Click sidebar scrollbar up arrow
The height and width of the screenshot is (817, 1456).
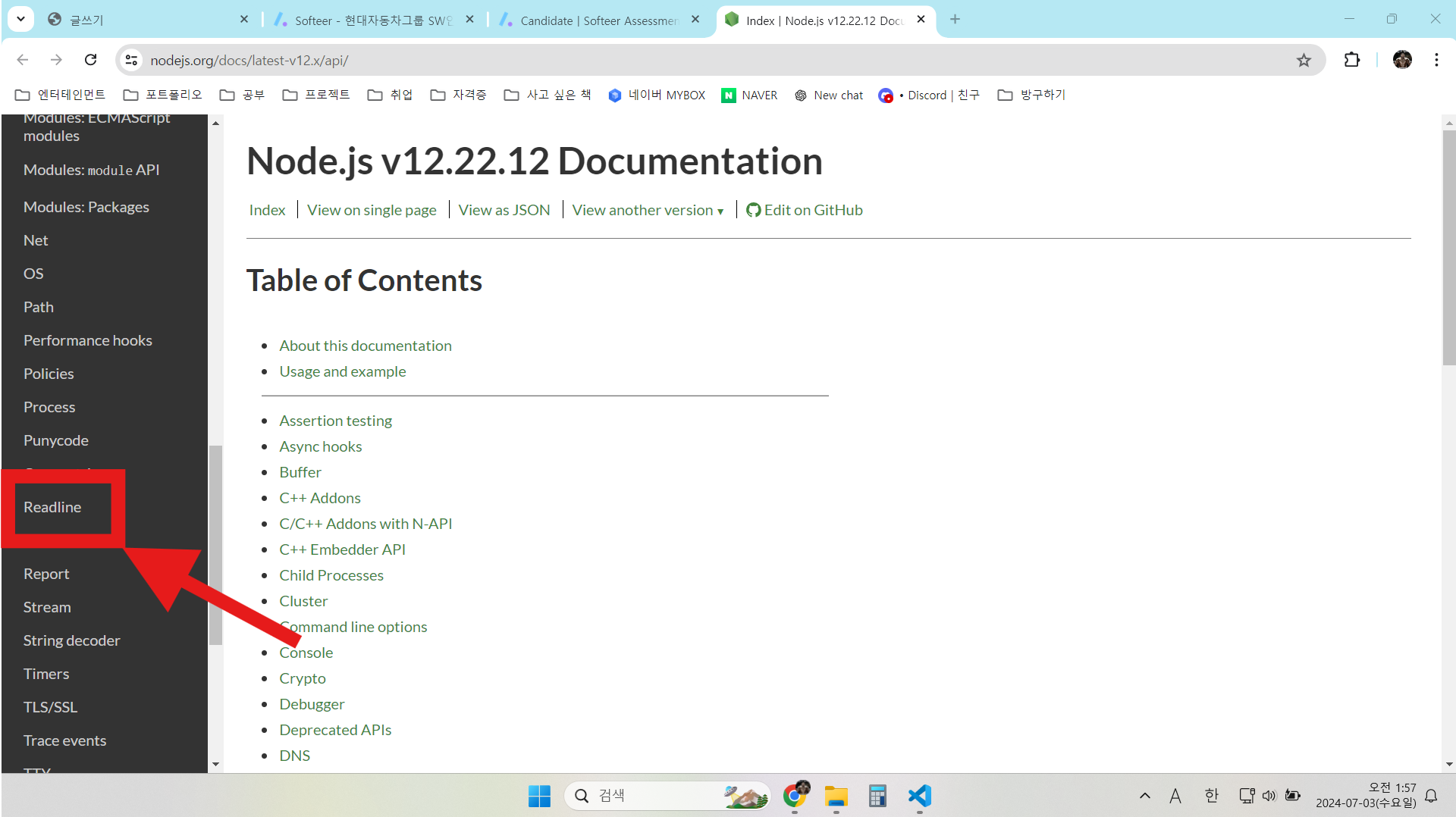coord(215,123)
